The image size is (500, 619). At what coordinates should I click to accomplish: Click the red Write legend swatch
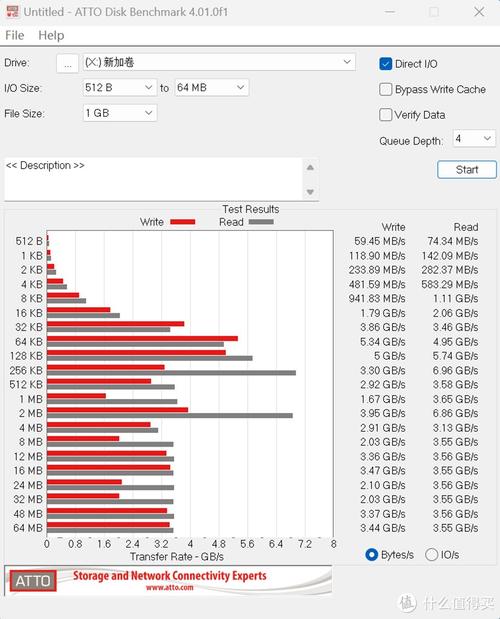click(x=183, y=222)
